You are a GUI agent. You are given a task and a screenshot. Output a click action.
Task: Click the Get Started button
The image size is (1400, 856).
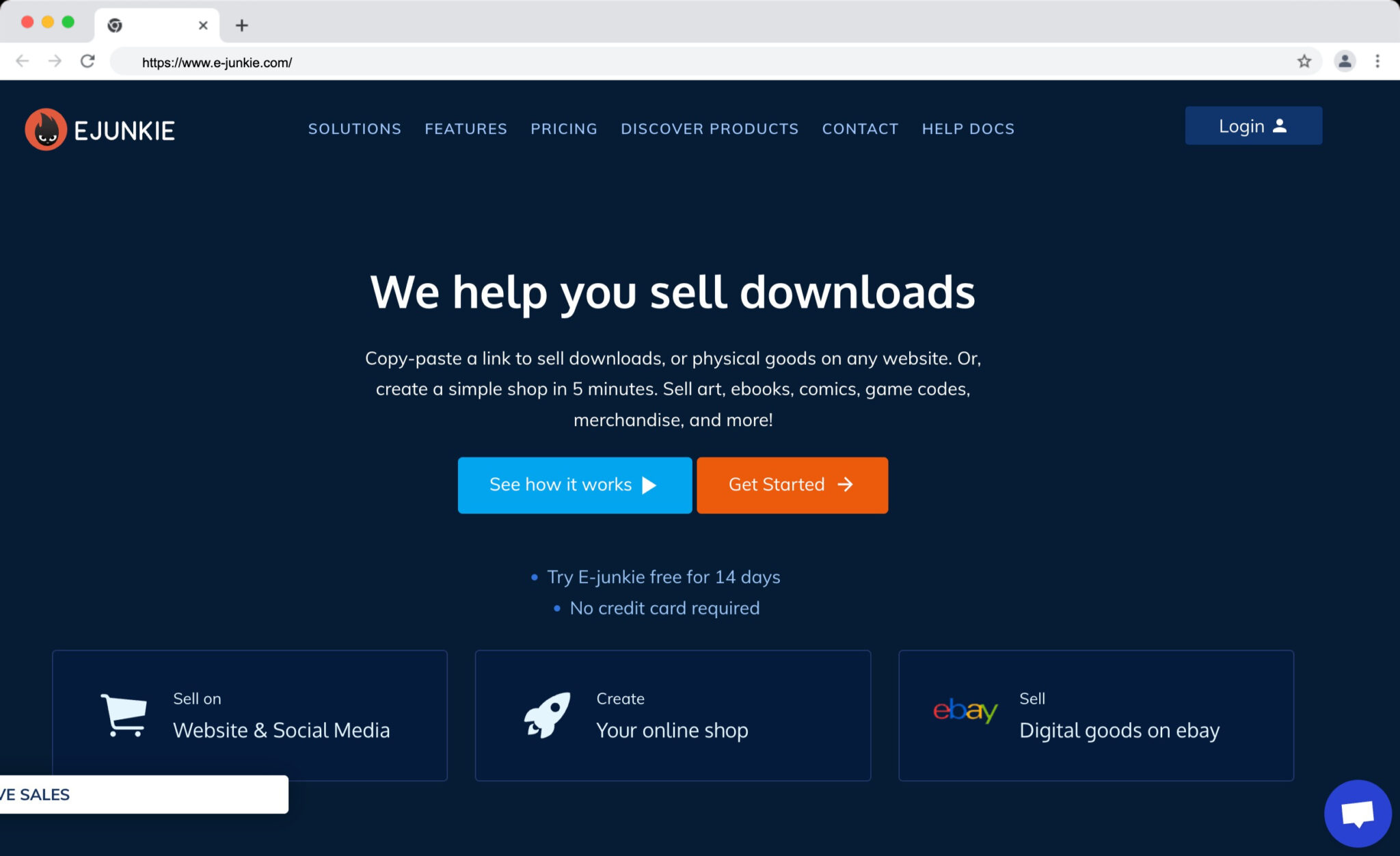[792, 485]
